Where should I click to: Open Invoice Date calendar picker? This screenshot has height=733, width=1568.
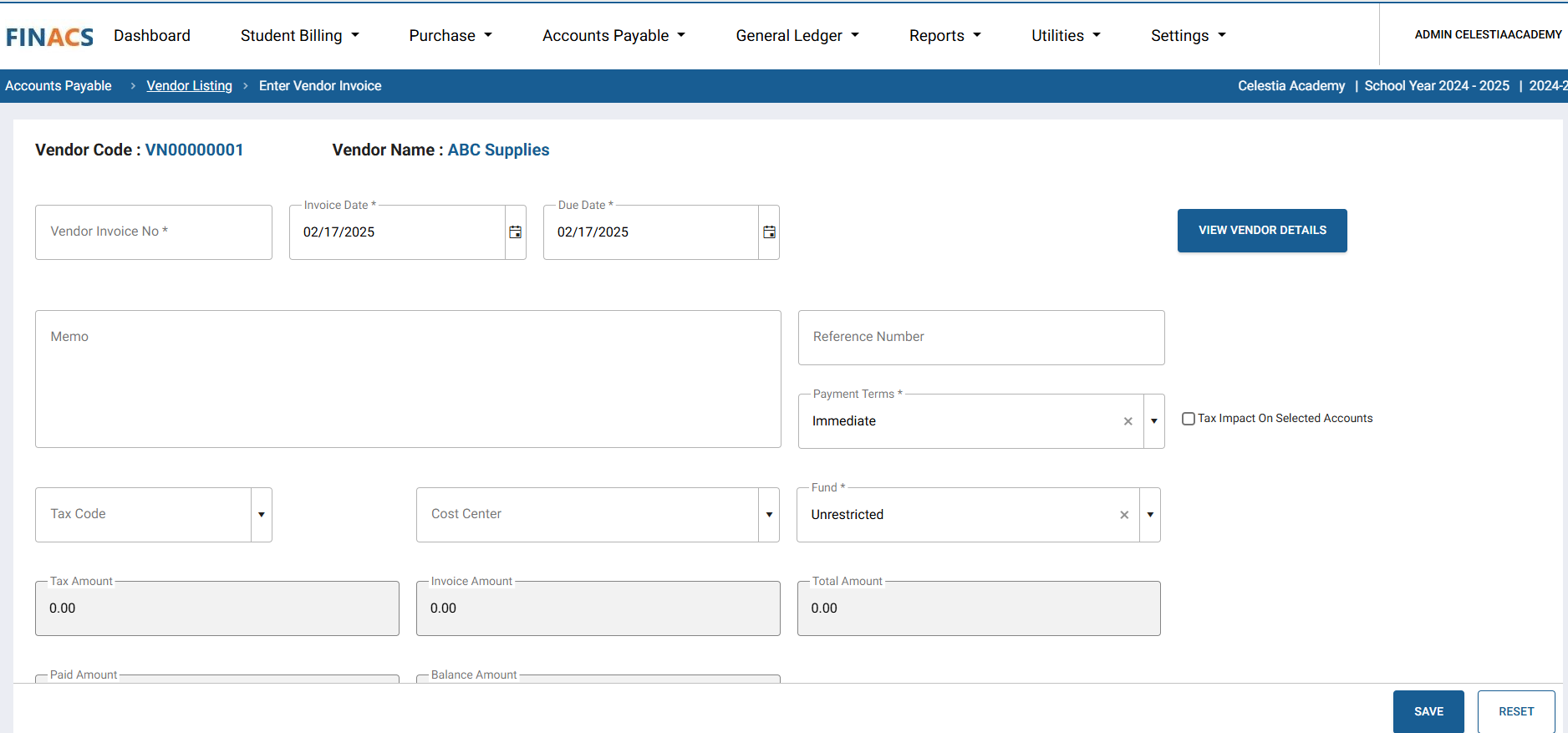coord(516,232)
